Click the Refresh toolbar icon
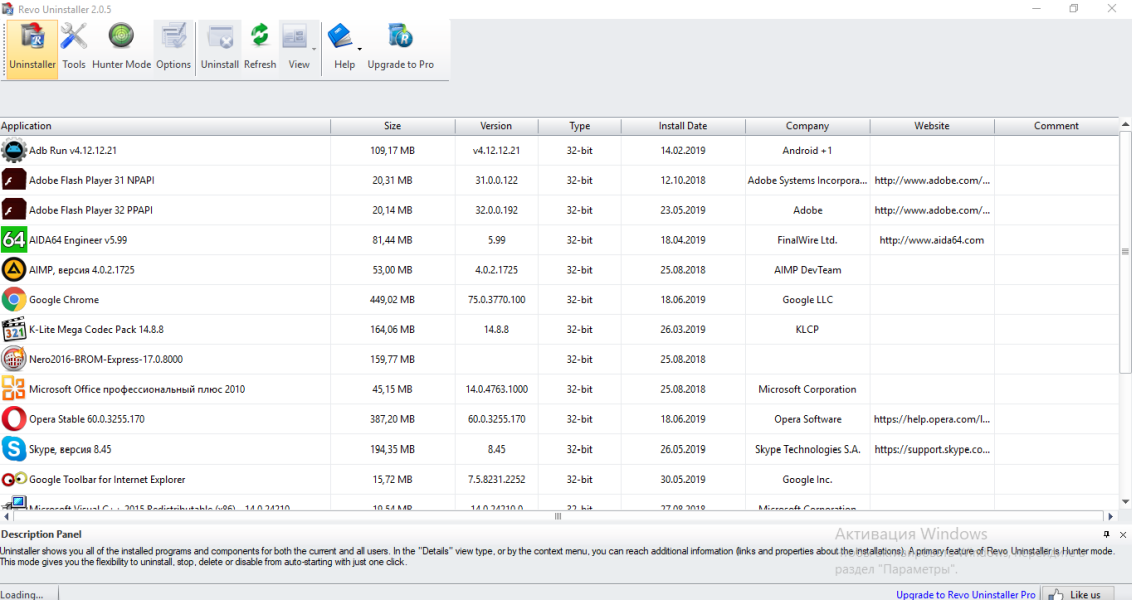Screen dimensions: 1132x600 (259, 47)
